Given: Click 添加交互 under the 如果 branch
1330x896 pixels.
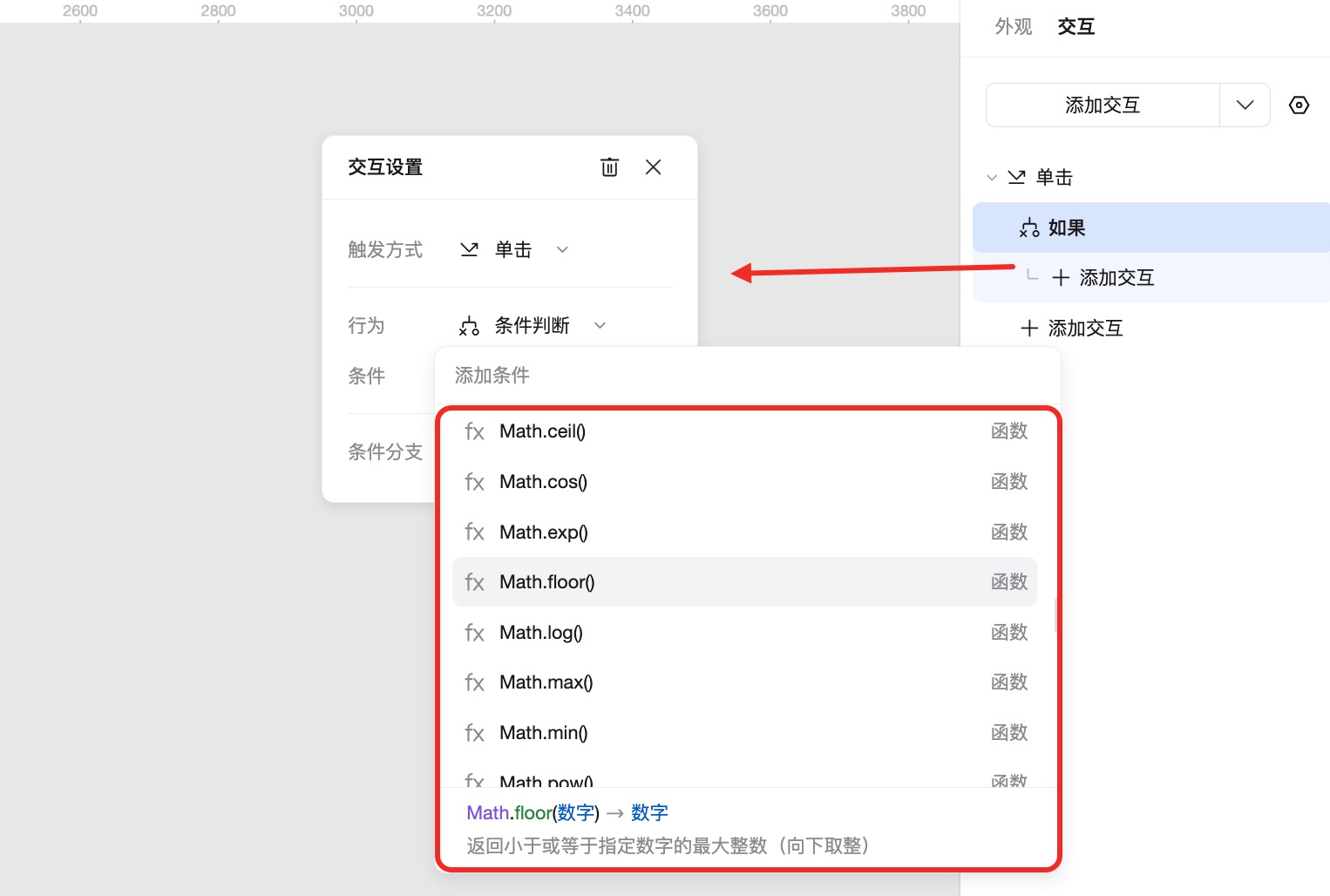Looking at the screenshot, I should pyautogui.click(x=1118, y=277).
